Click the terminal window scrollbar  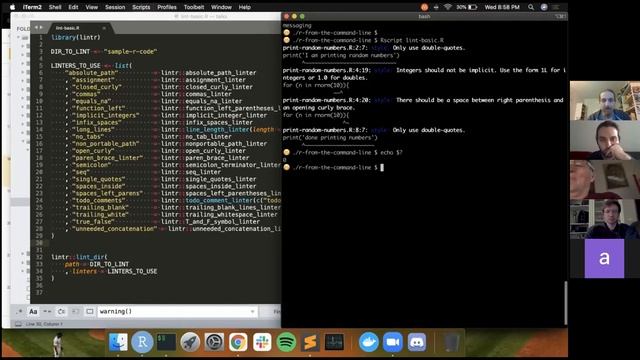566,303
